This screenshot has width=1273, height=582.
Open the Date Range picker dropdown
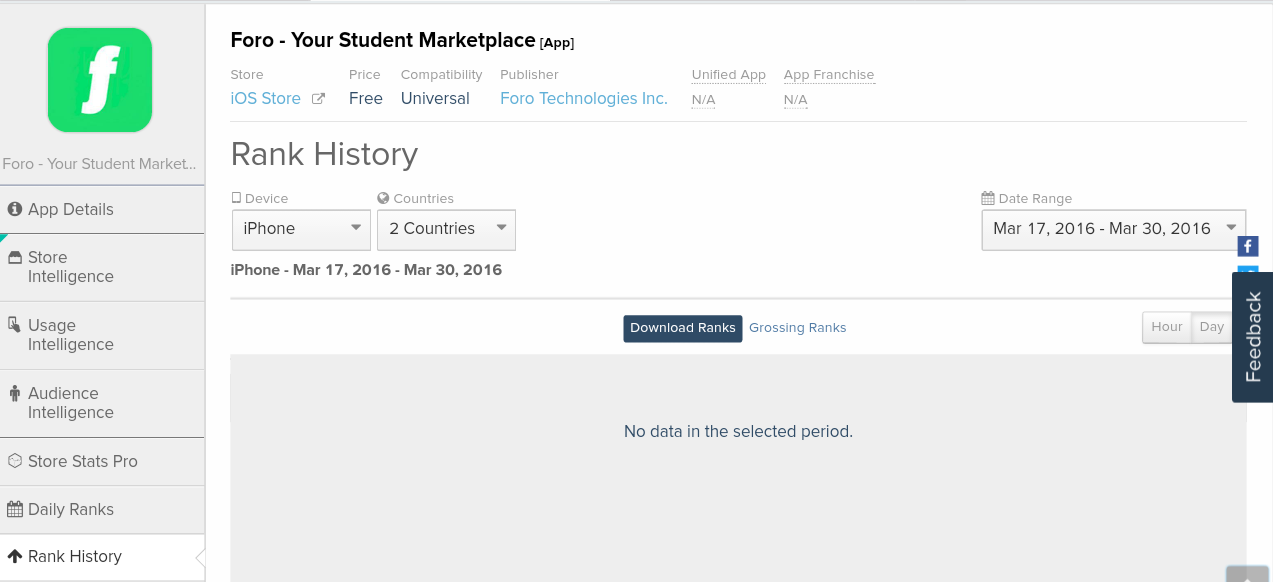(1113, 229)
